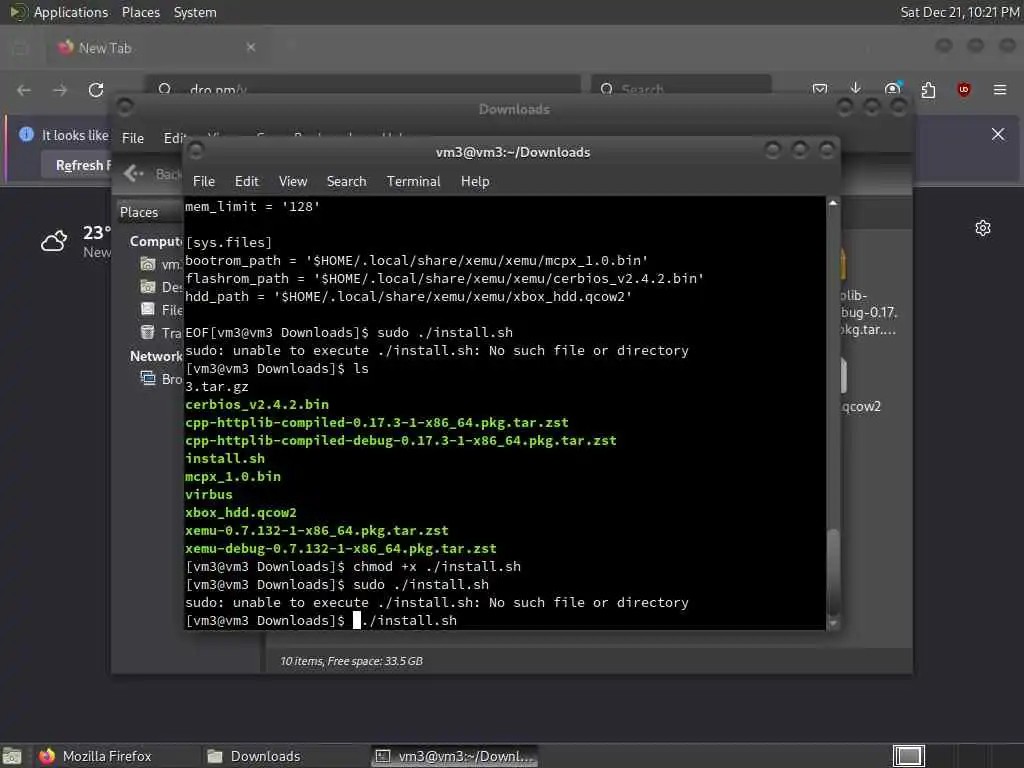This screenshot has height=768, width=1024.
Task: Open the uBlock Origin extension icon
Action: tap(963, 89)
